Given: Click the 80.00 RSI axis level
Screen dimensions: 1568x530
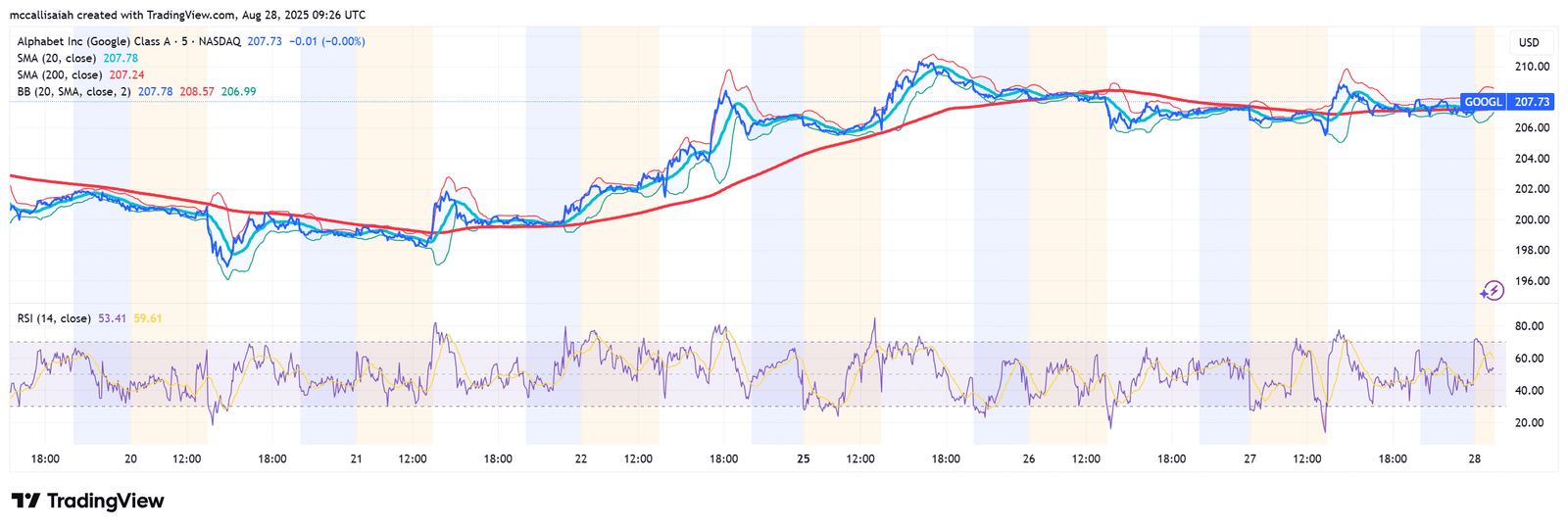Looking at the screenshot, I should pyautogui.click(x=1529, y=326).
